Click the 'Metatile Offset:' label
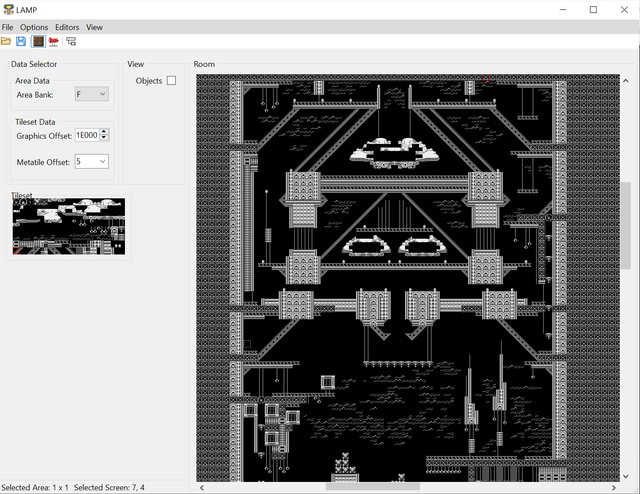 point(43,162)
